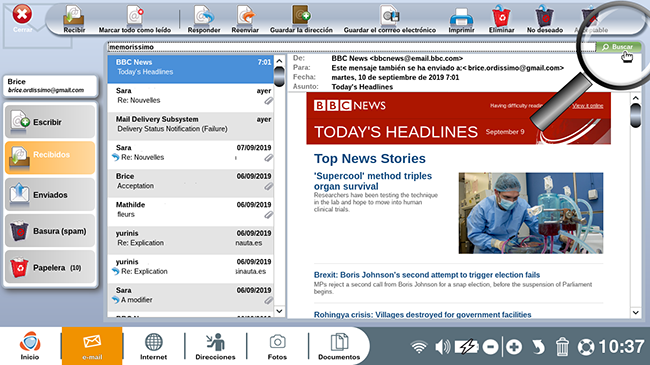Select BBC News Today's Headlines email
The width and height of the screenshot is (650, 365).
pos(190,69)
